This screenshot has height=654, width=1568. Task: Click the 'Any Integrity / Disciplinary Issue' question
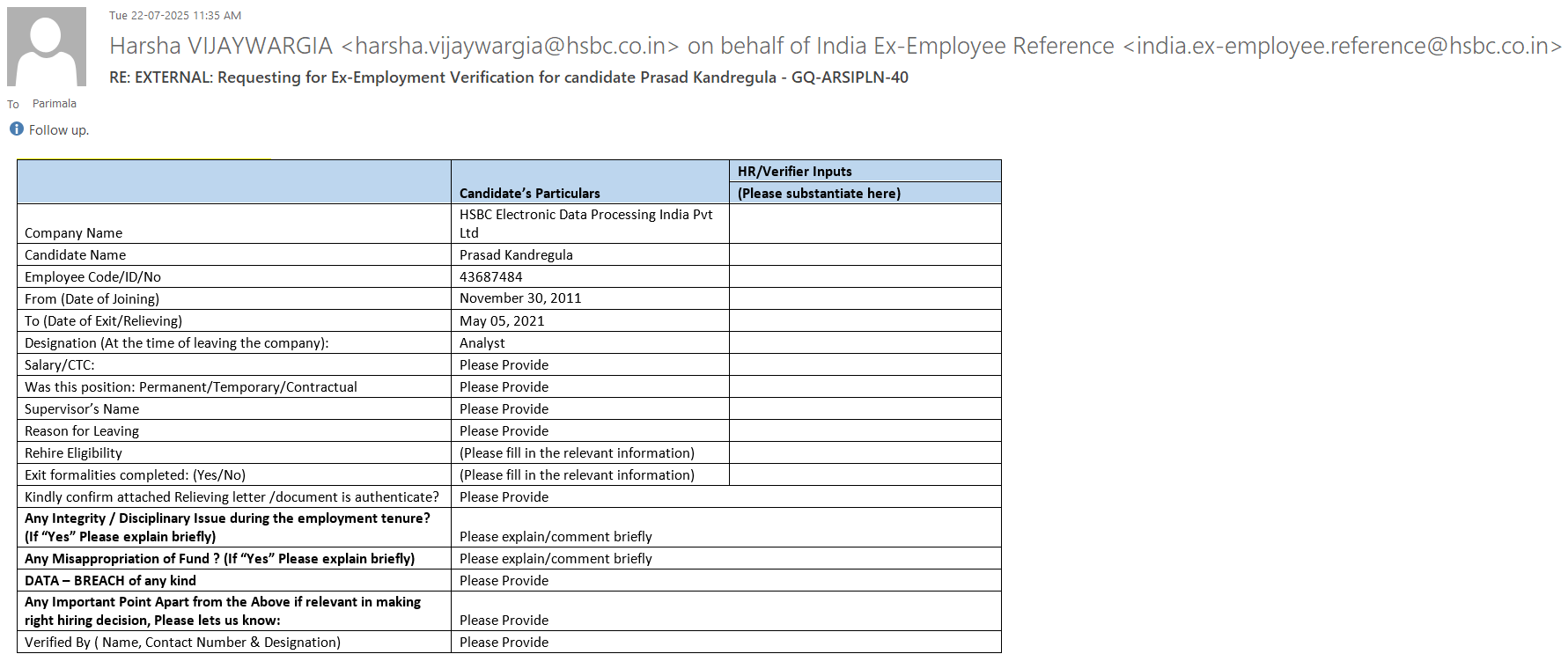(x=228, y=527)
